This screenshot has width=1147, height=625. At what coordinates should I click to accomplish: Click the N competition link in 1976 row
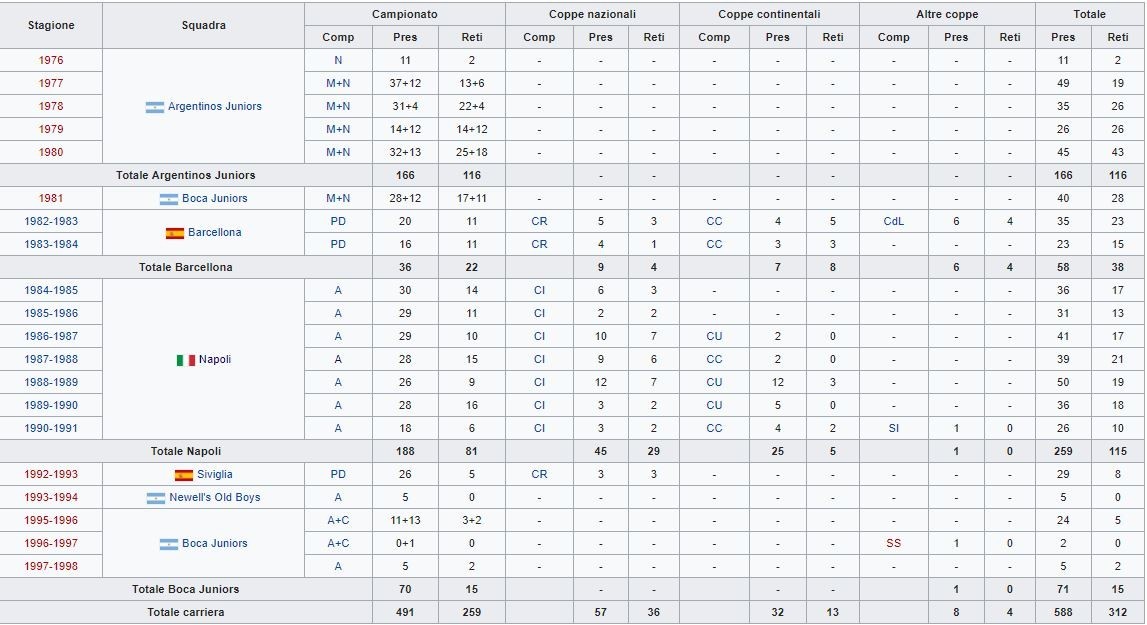[338, 61]
